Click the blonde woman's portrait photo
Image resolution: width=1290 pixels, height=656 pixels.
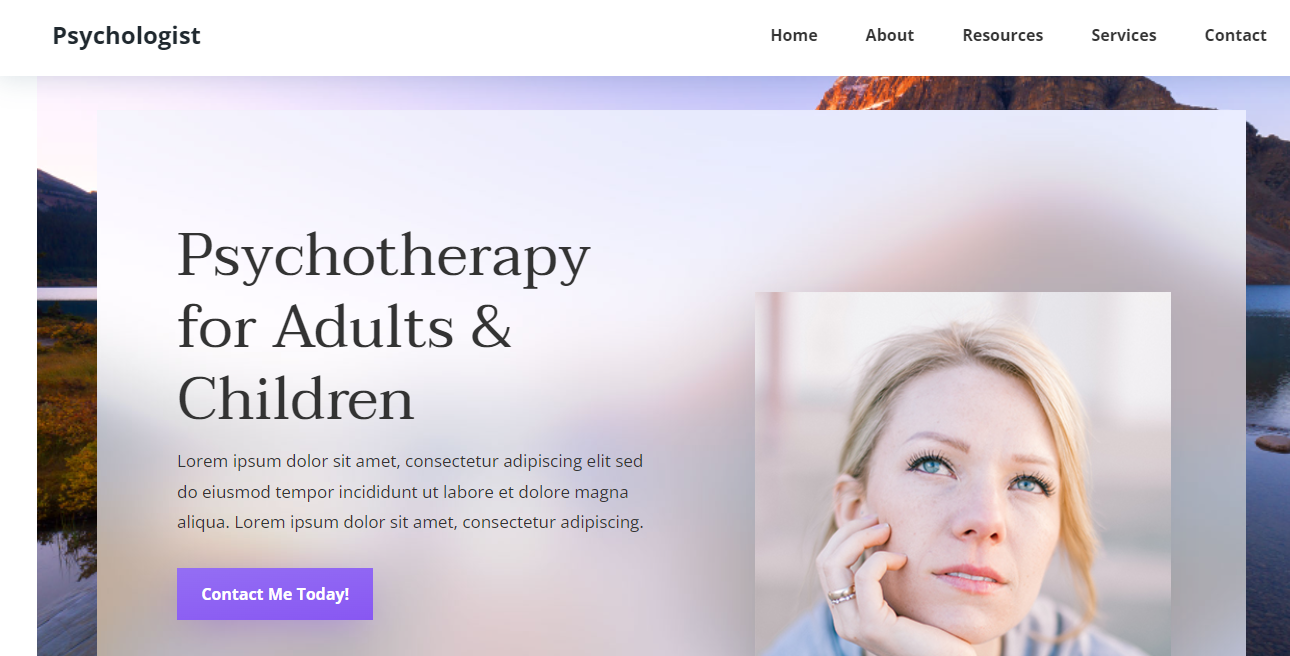(x=963, y=474)
